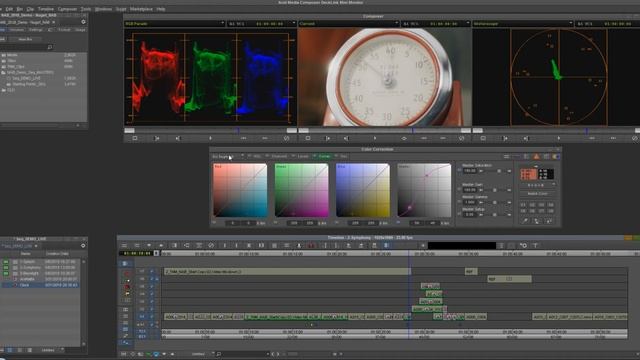The width and height of the screenshot is (640, 360).
Task: Open the Composer menu
Action: click(x=67, y=9)
